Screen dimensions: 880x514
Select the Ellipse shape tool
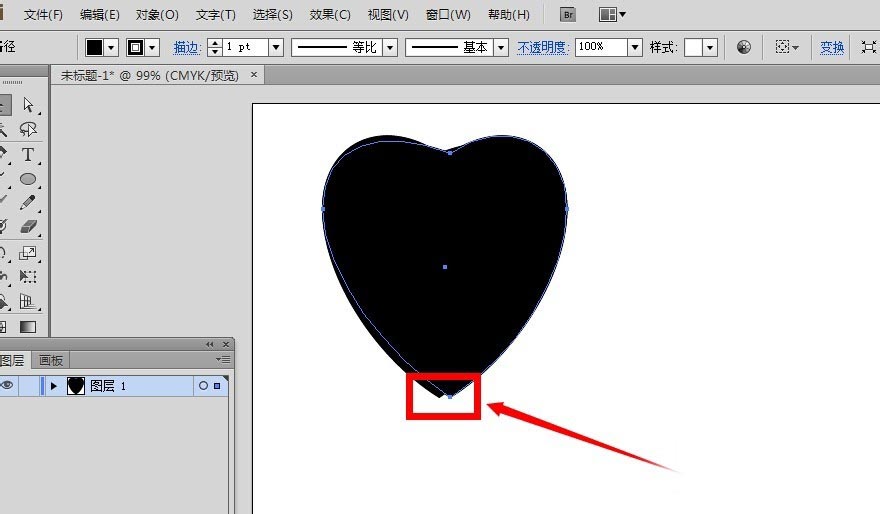click(28, 179)
